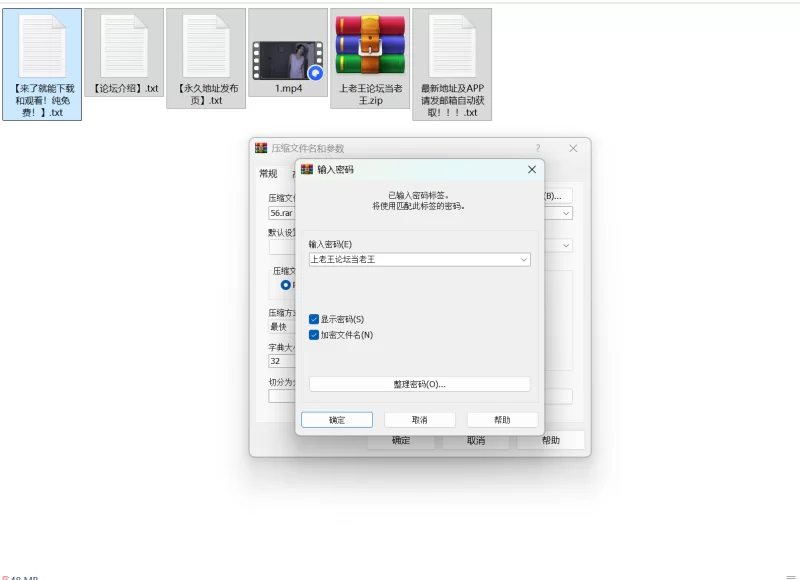800x580 pixels.
Task: Toggle the 加密文件名(N) checkbox
Action: point(314,335)
